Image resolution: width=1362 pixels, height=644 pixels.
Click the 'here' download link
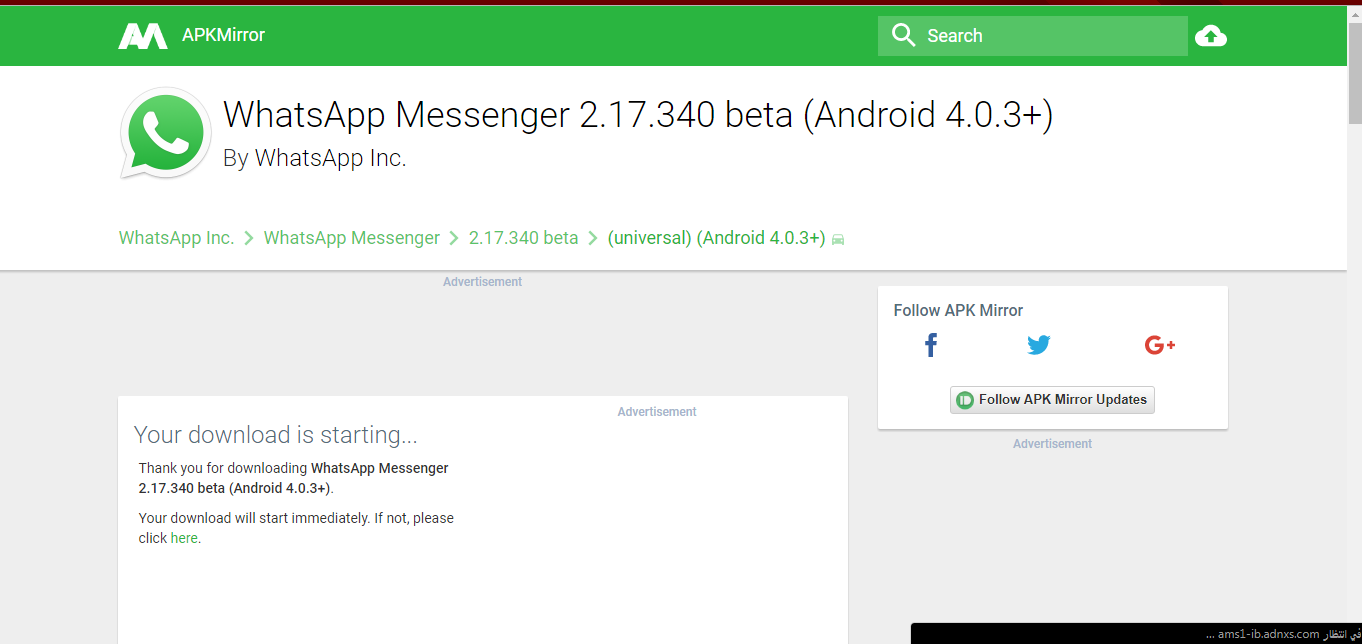184,538
